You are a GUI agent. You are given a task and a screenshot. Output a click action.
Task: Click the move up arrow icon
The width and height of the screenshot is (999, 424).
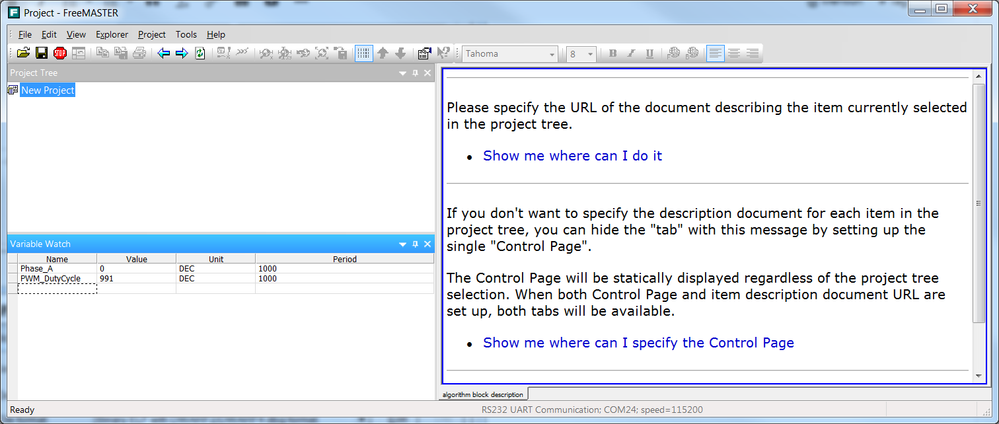(x=382, y=54)
